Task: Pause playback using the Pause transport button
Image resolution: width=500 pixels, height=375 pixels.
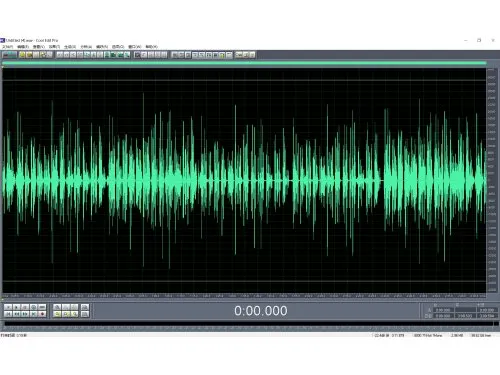Action: [25, 307]
